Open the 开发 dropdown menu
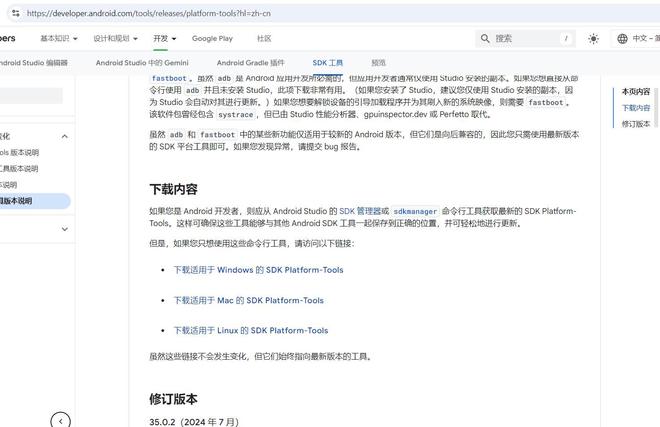 point(165,38)
